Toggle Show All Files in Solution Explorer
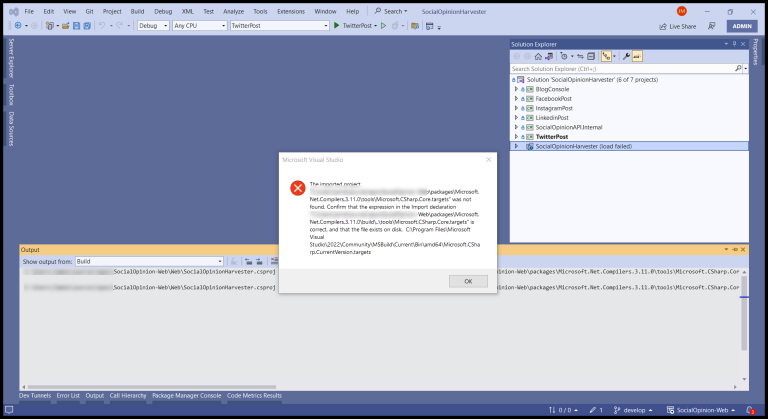 606,56
